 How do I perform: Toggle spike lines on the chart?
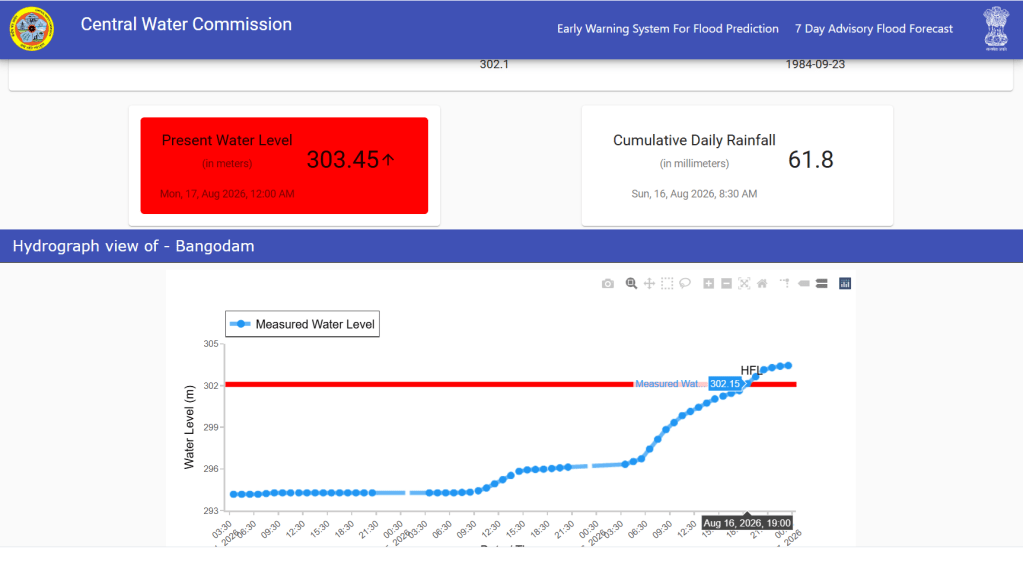click(x=785, y=283)
